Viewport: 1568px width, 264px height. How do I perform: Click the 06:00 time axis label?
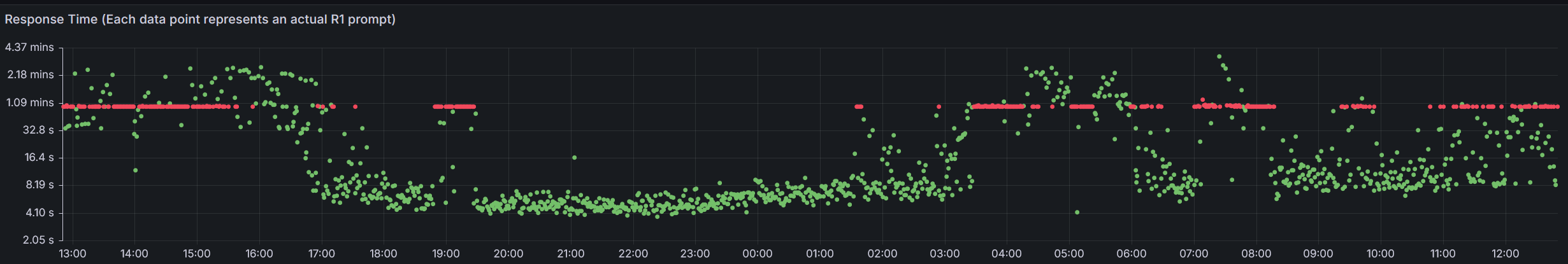pos(1132,254)
